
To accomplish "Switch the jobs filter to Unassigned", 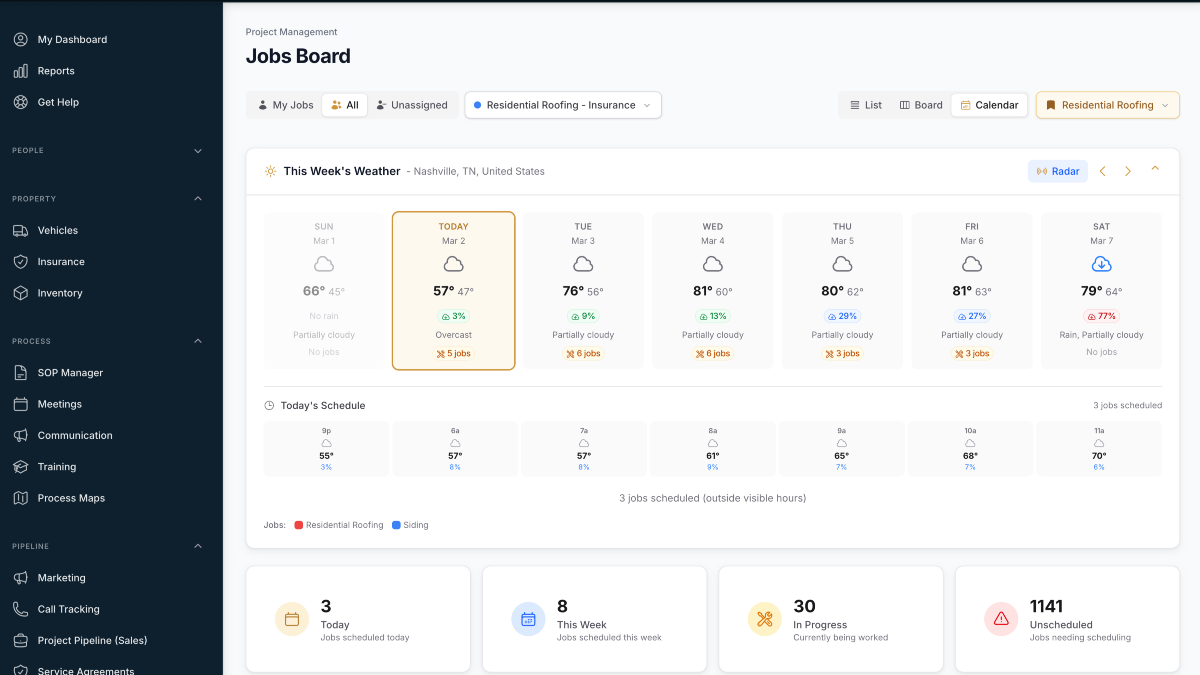I will (413, 104).
